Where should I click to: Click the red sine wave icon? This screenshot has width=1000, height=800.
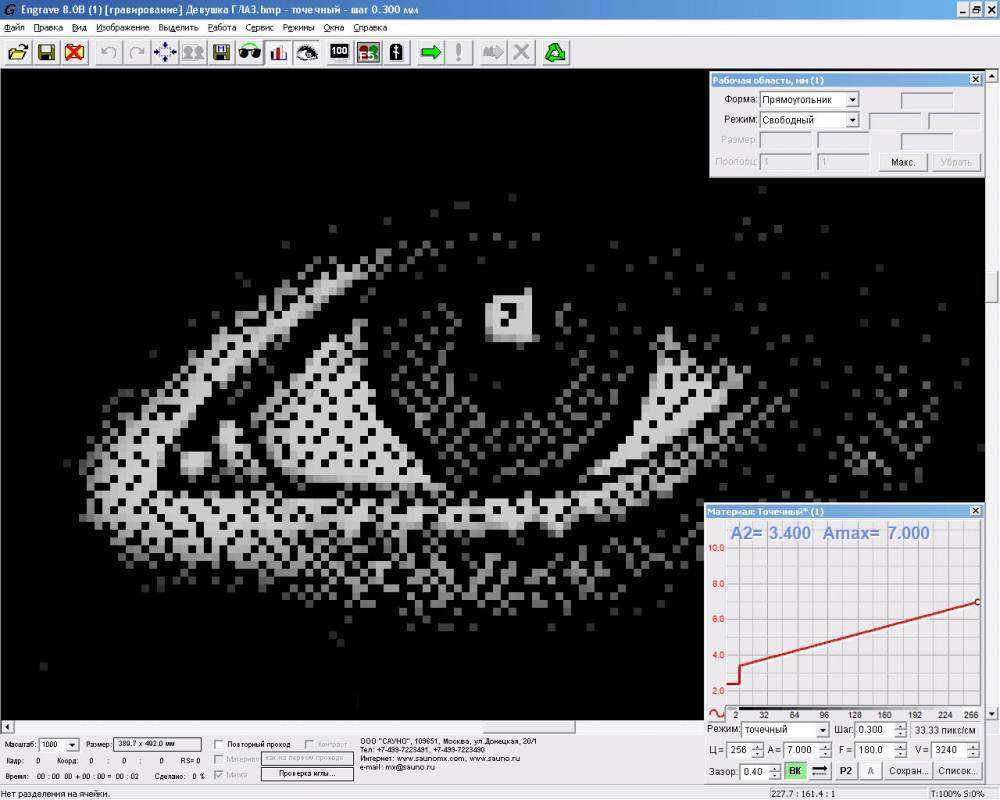click(x=717, y=713)
